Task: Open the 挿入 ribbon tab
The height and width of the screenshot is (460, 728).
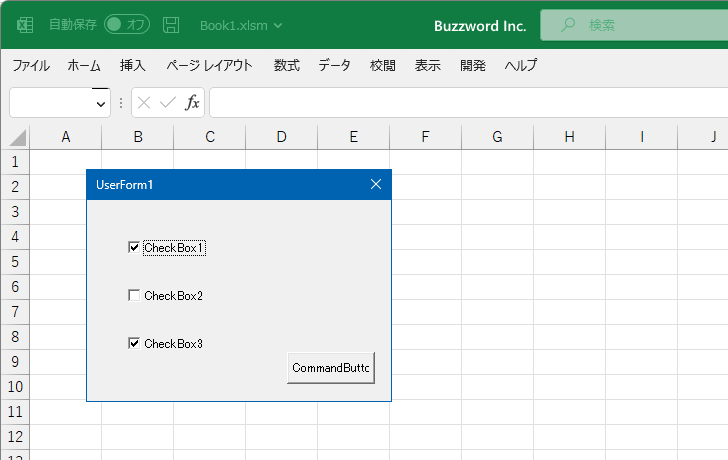Action: coord(132,65)
